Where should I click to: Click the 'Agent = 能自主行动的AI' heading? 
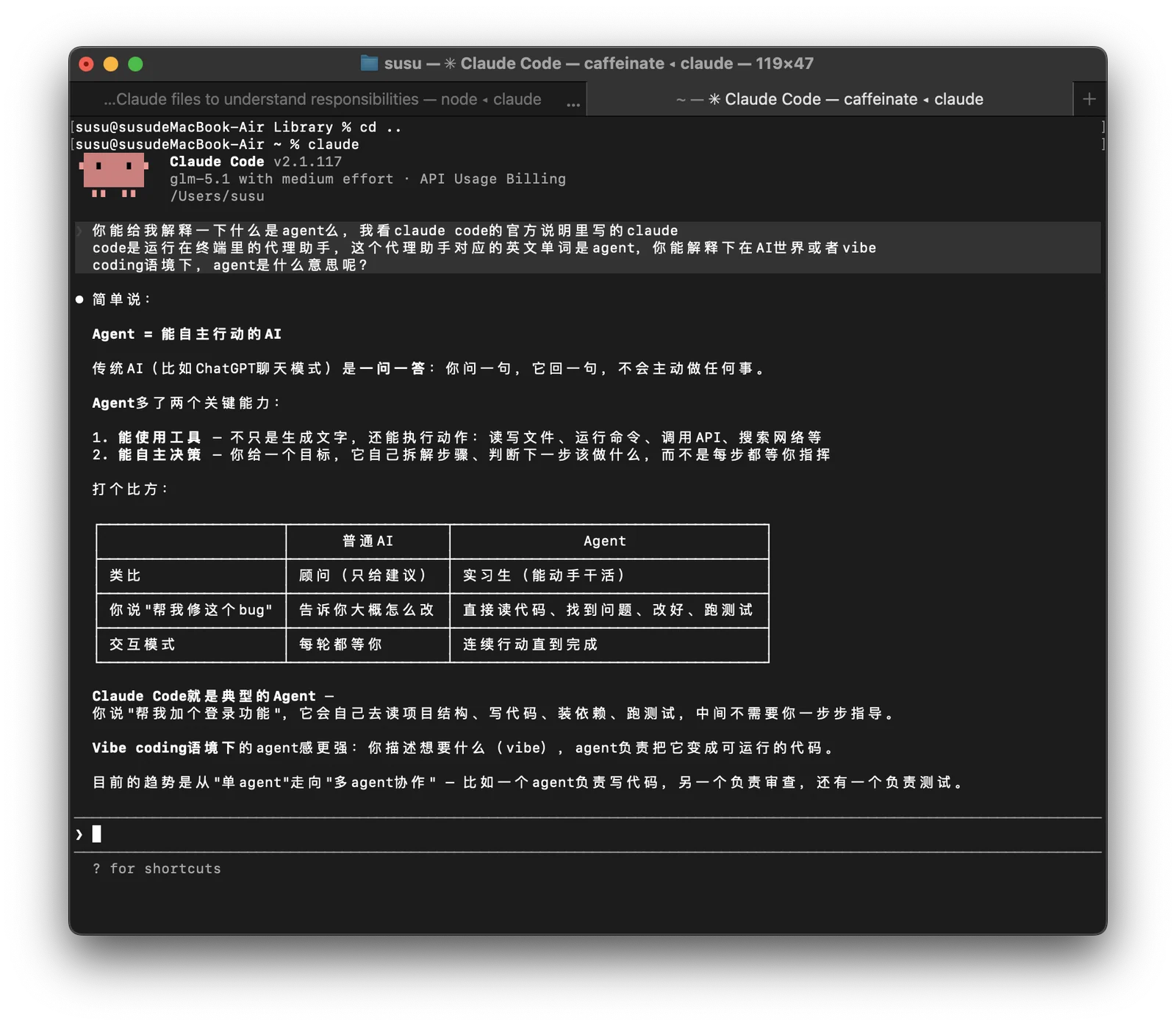coord(187,334)
